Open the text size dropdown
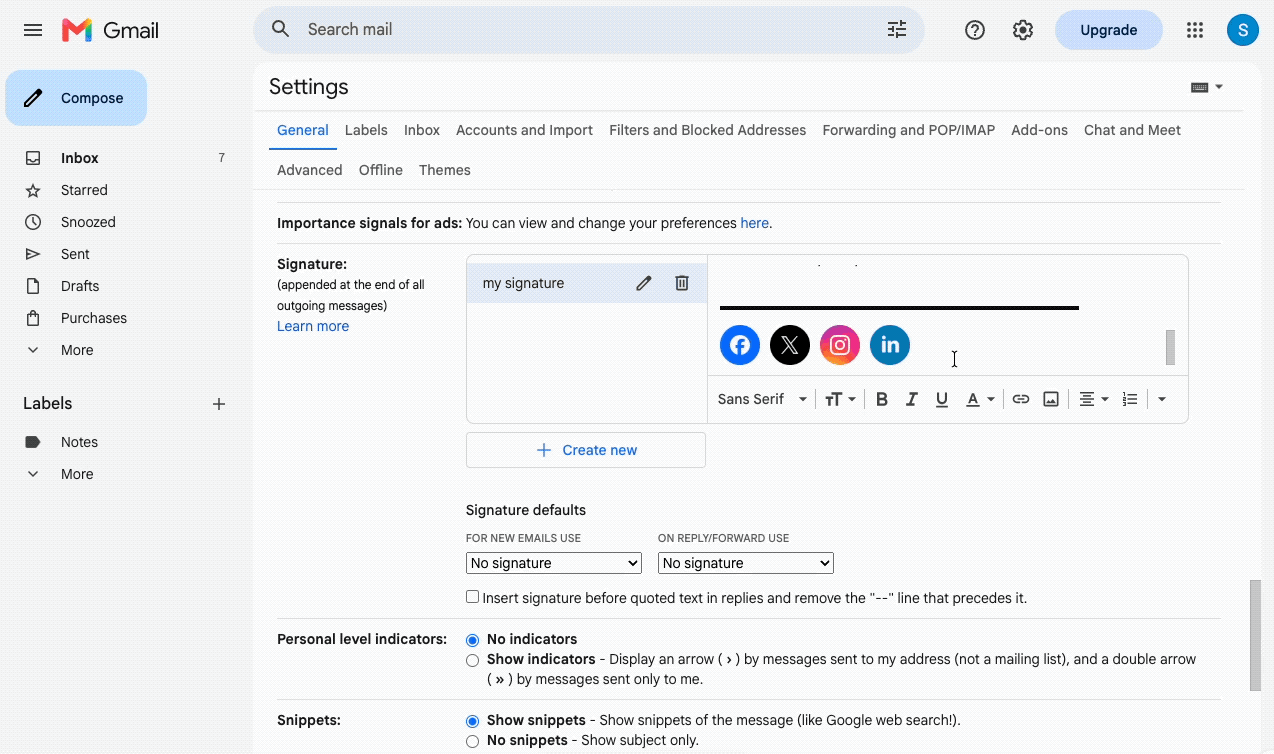The width and height of the screenshot is (1274, 754). [x=840, y=399]
